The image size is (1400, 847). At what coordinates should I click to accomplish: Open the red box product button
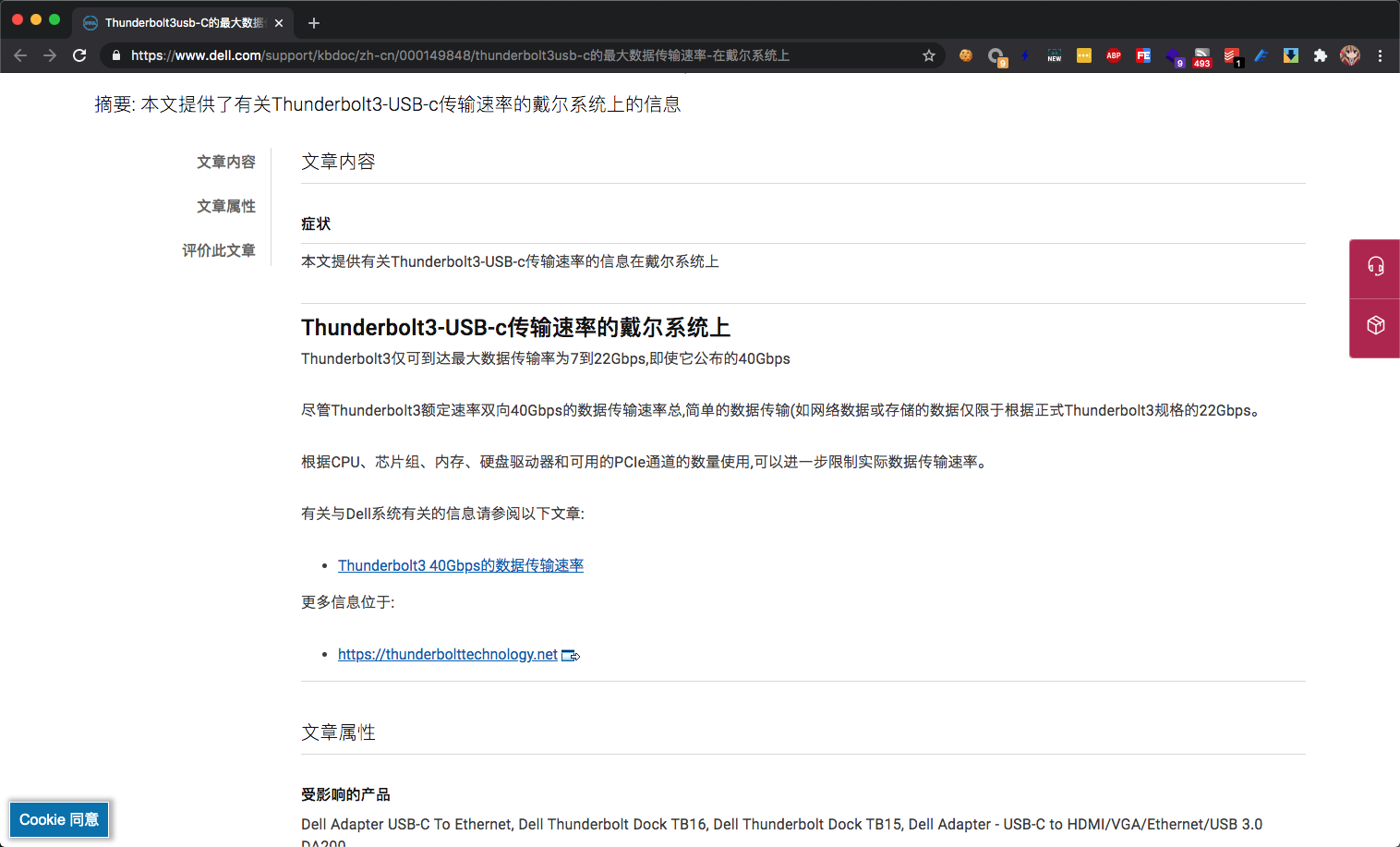point(1375,326)
